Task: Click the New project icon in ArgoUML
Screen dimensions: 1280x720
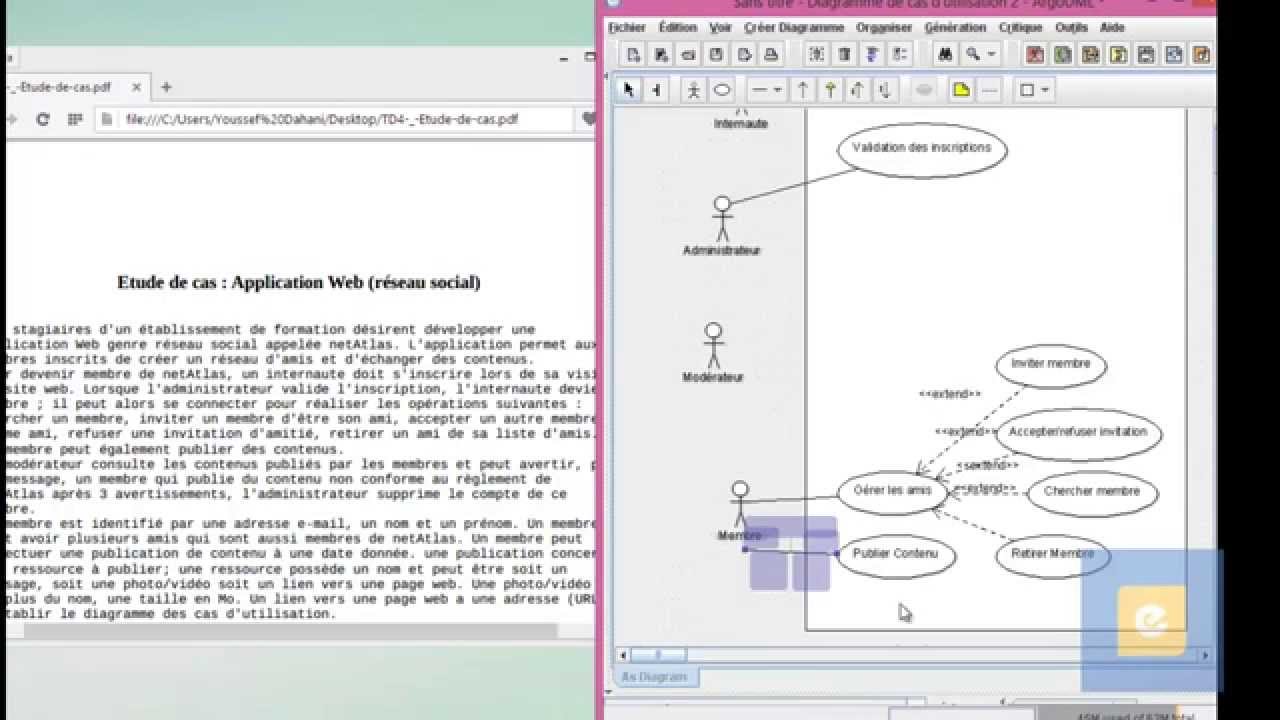Action: coord(633,54)
